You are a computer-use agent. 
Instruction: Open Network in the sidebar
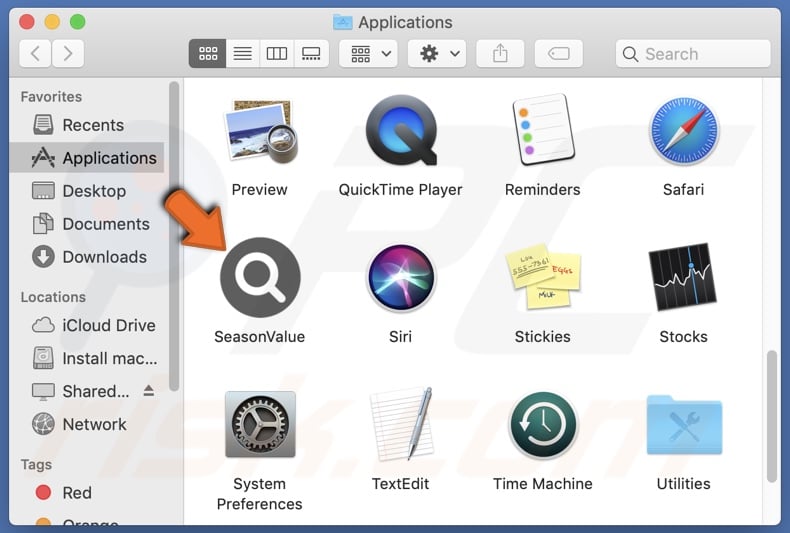coord(87,425)
